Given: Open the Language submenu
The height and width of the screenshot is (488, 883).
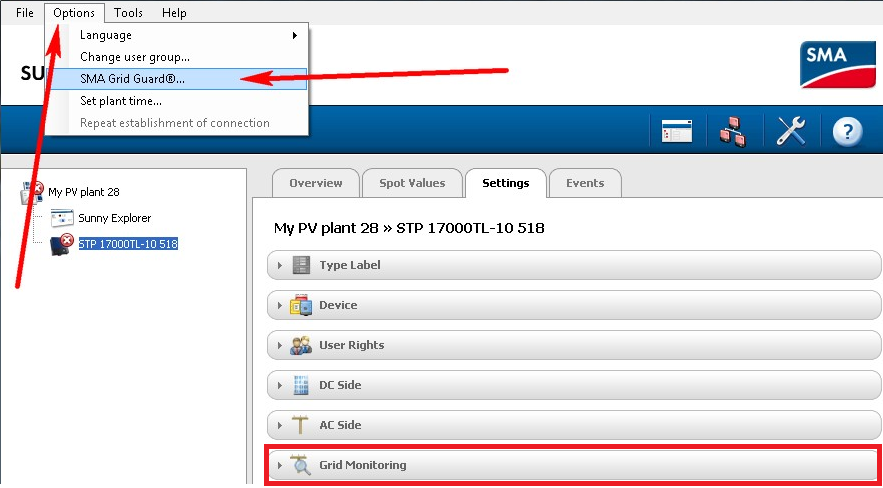Looking at the screenshot, I should [x=176, y=35].
